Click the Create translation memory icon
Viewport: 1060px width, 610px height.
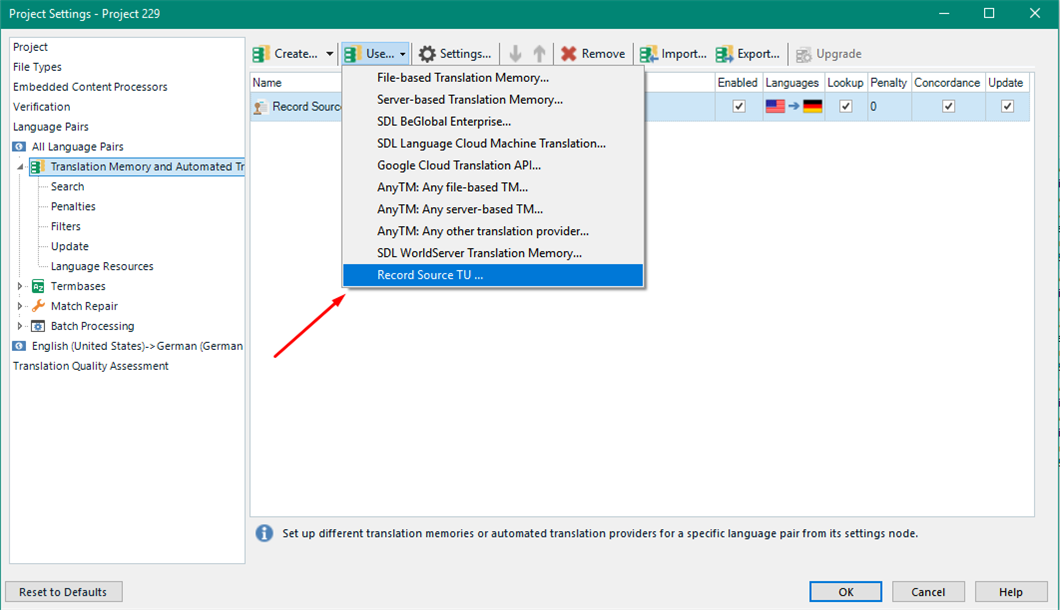coord(262,54)
